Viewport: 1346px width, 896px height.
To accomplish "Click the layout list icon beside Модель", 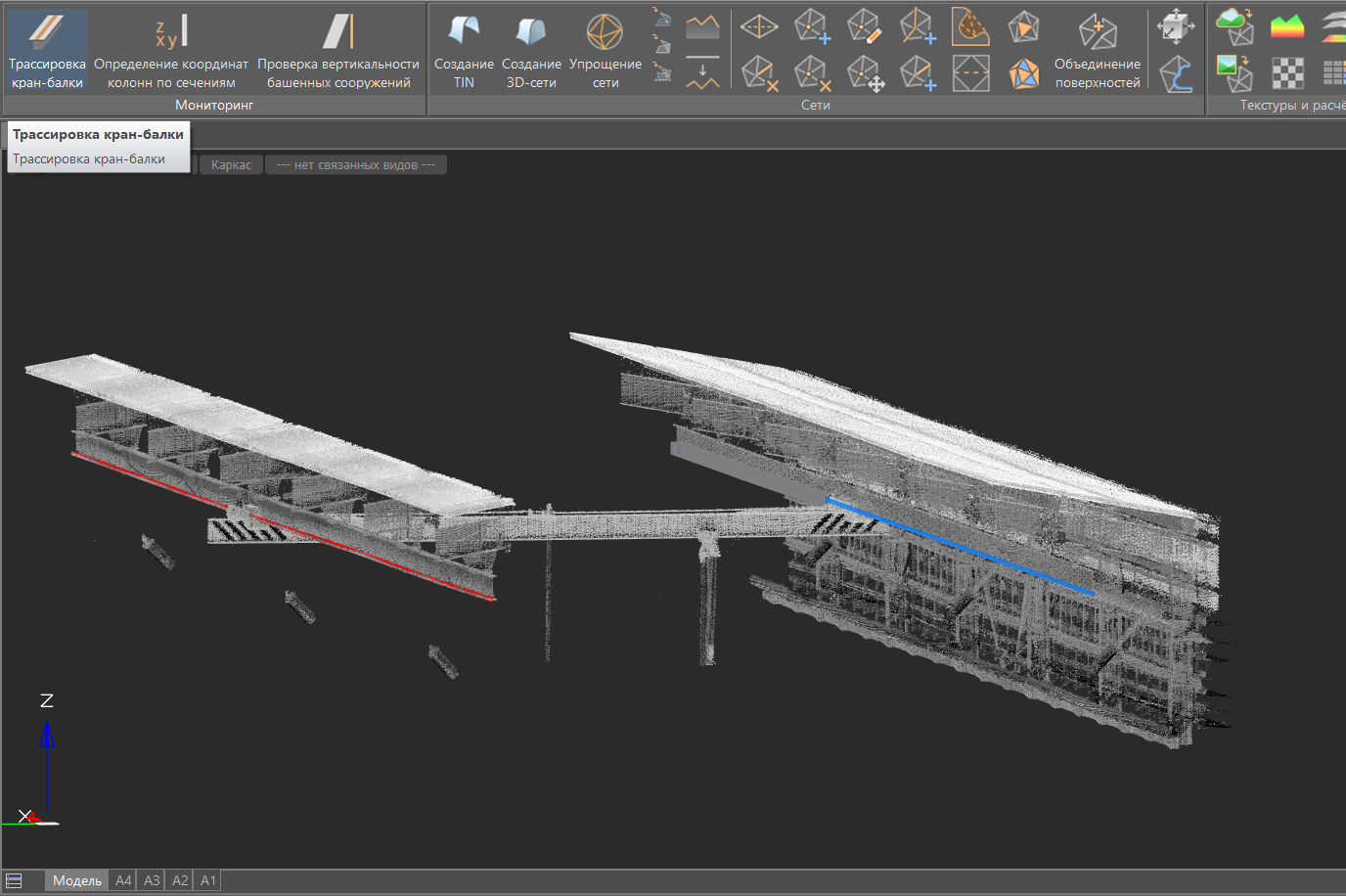I will pyautogui.click(x=14, y=880).
